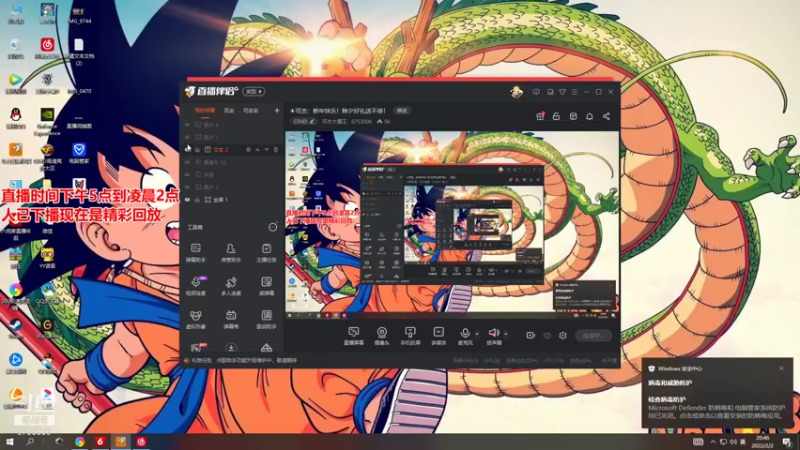Open QQ penguin desktop icon

[x=16, y=118]
